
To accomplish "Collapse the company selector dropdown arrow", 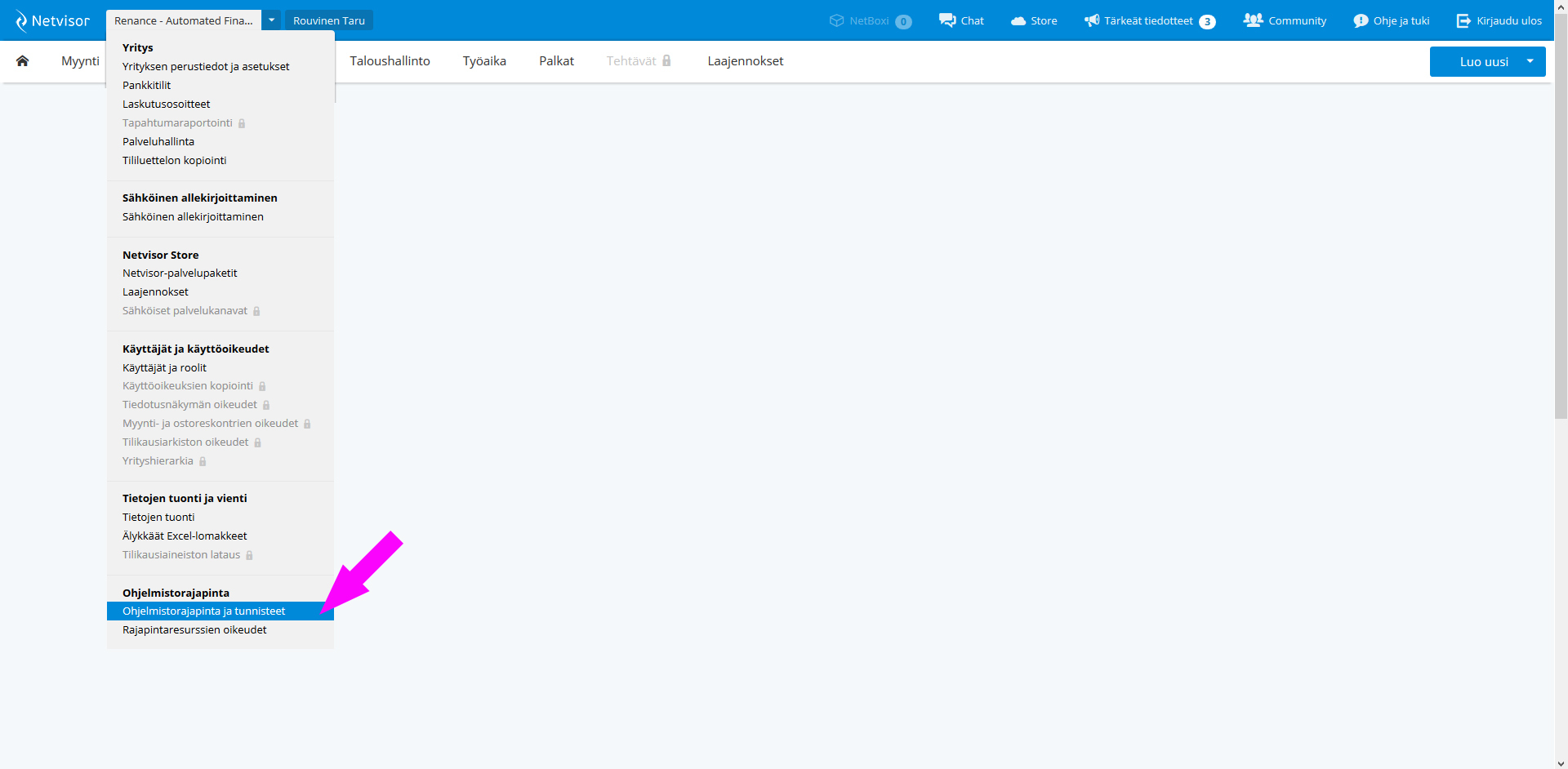I will click(271, 20).
